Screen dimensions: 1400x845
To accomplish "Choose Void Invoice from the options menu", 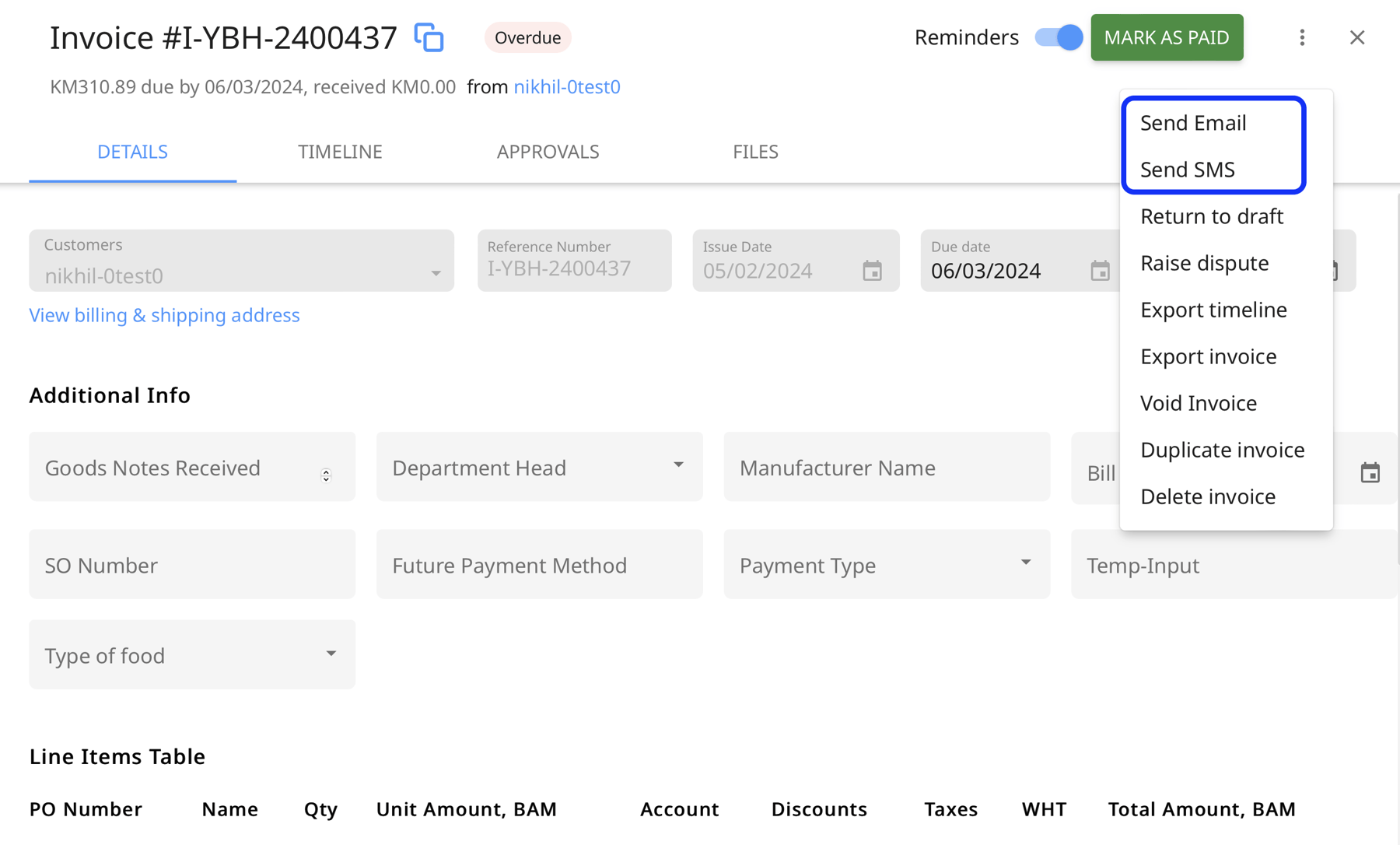I will click(1198, 403).
